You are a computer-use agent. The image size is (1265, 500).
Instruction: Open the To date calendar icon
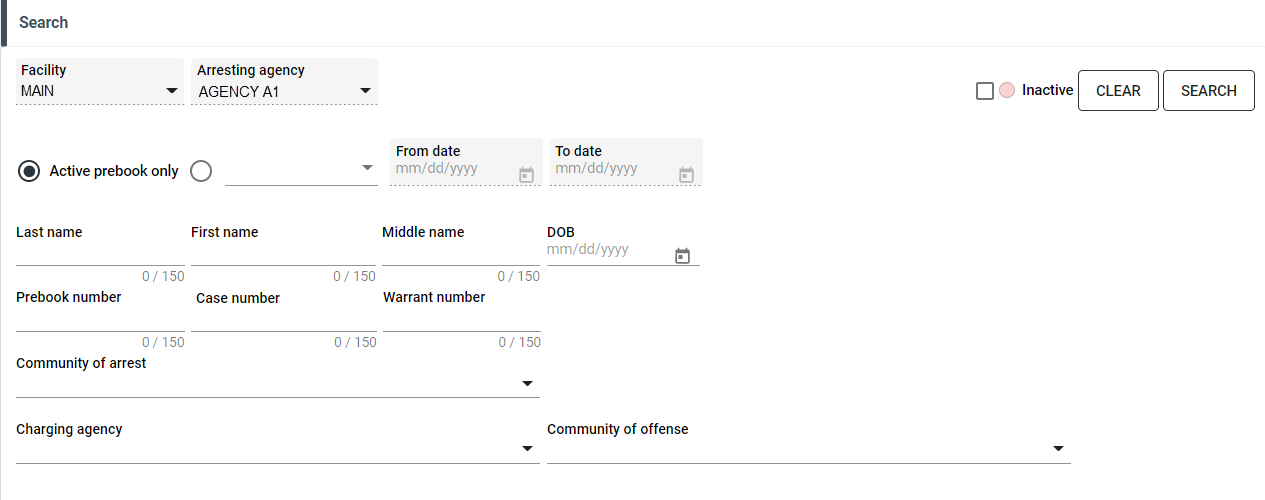point(686,175)
